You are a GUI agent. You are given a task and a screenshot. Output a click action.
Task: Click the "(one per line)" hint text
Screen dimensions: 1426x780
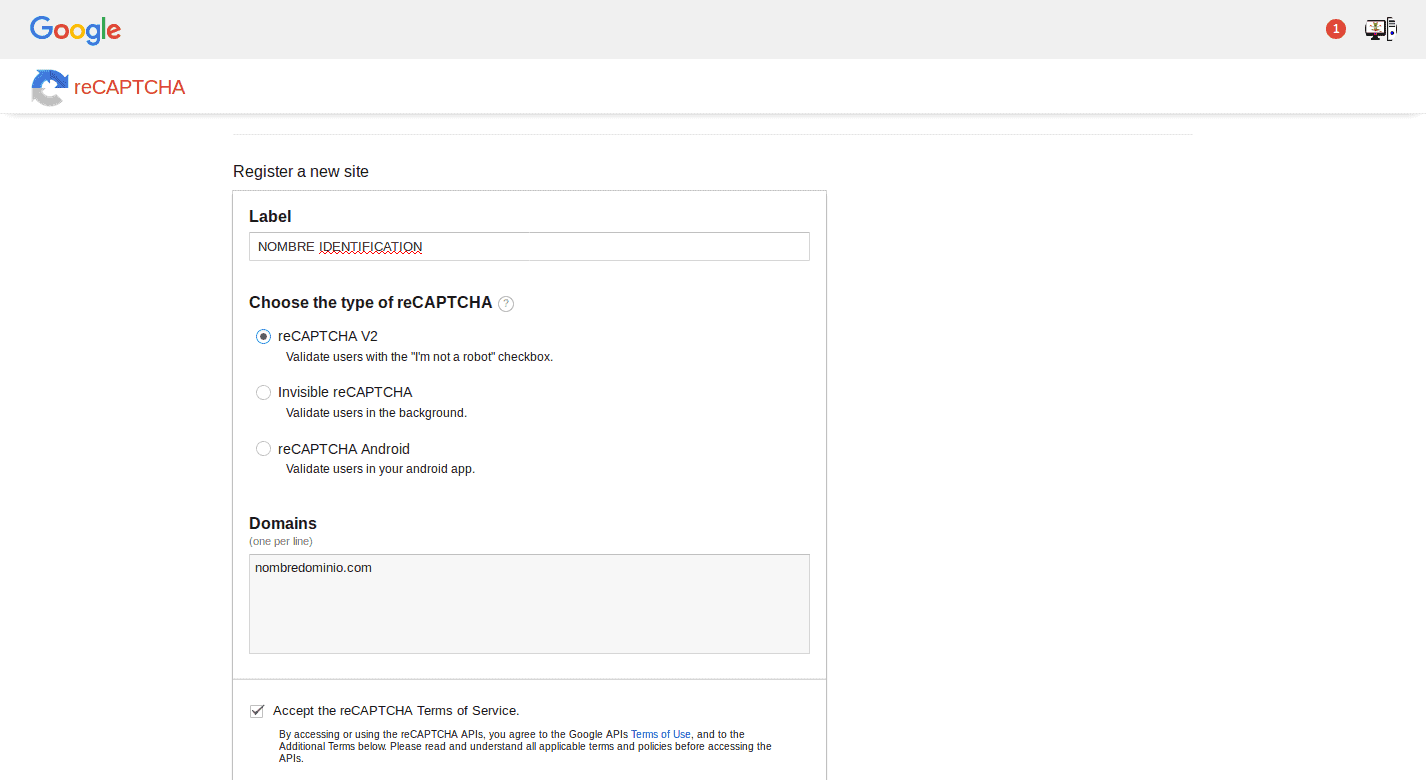tap(281, 541)
